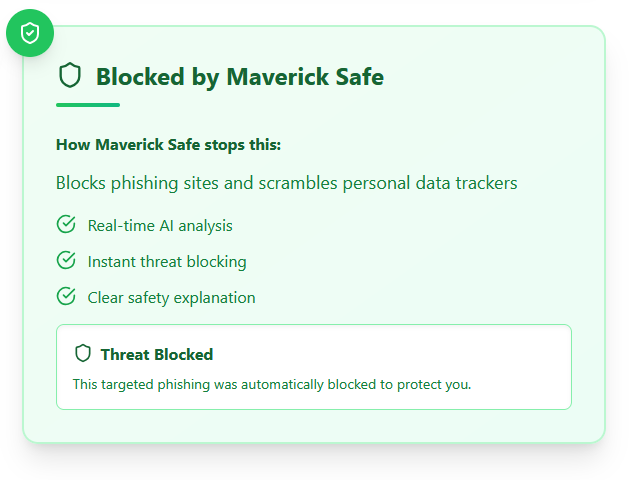
Task: Click the small shield beside Threat Blocked
Action: (x=83, y=353)
